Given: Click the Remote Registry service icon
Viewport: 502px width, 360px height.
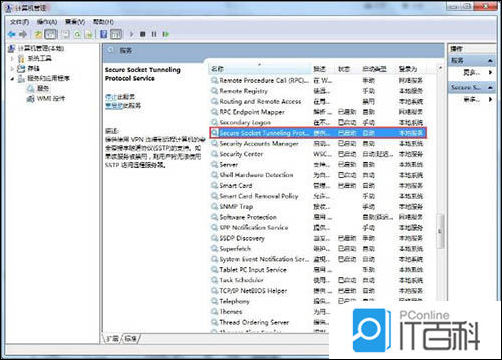Looking at the screenshot, I should [x=214, y=91].
